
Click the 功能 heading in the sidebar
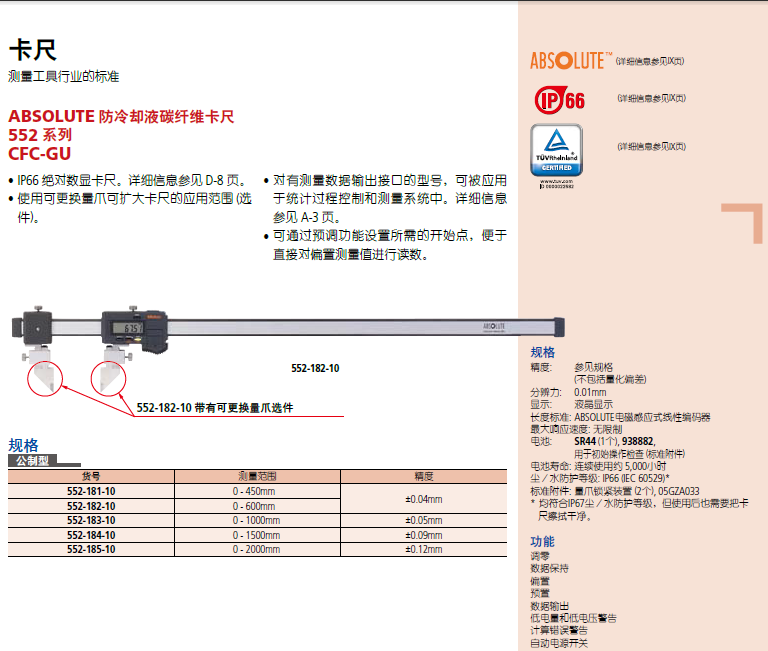542,541
